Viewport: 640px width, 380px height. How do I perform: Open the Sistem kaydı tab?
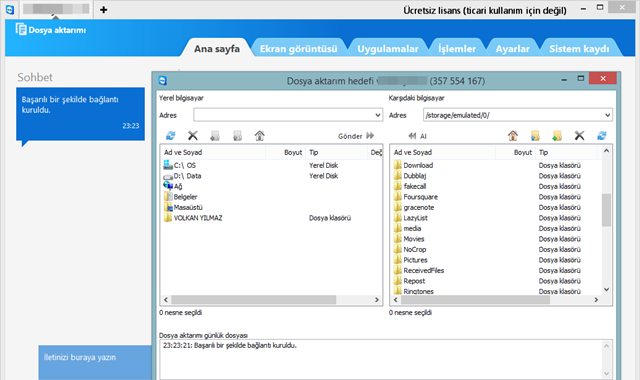click(x=579, y=49)
